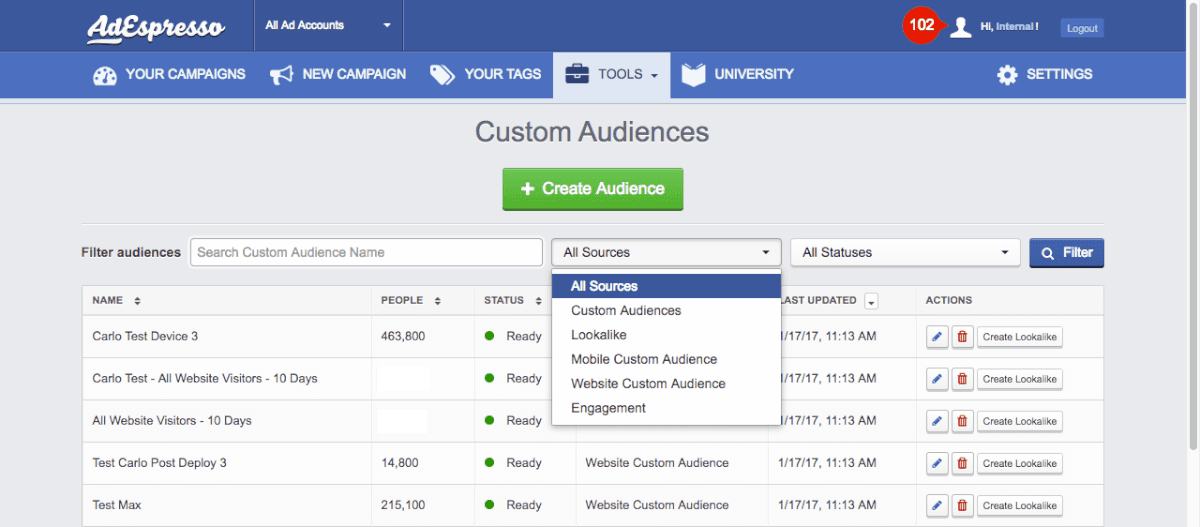The image size is (1200, 527).
Task: Open the Tools menu in navigation
Action: [611, 74]
